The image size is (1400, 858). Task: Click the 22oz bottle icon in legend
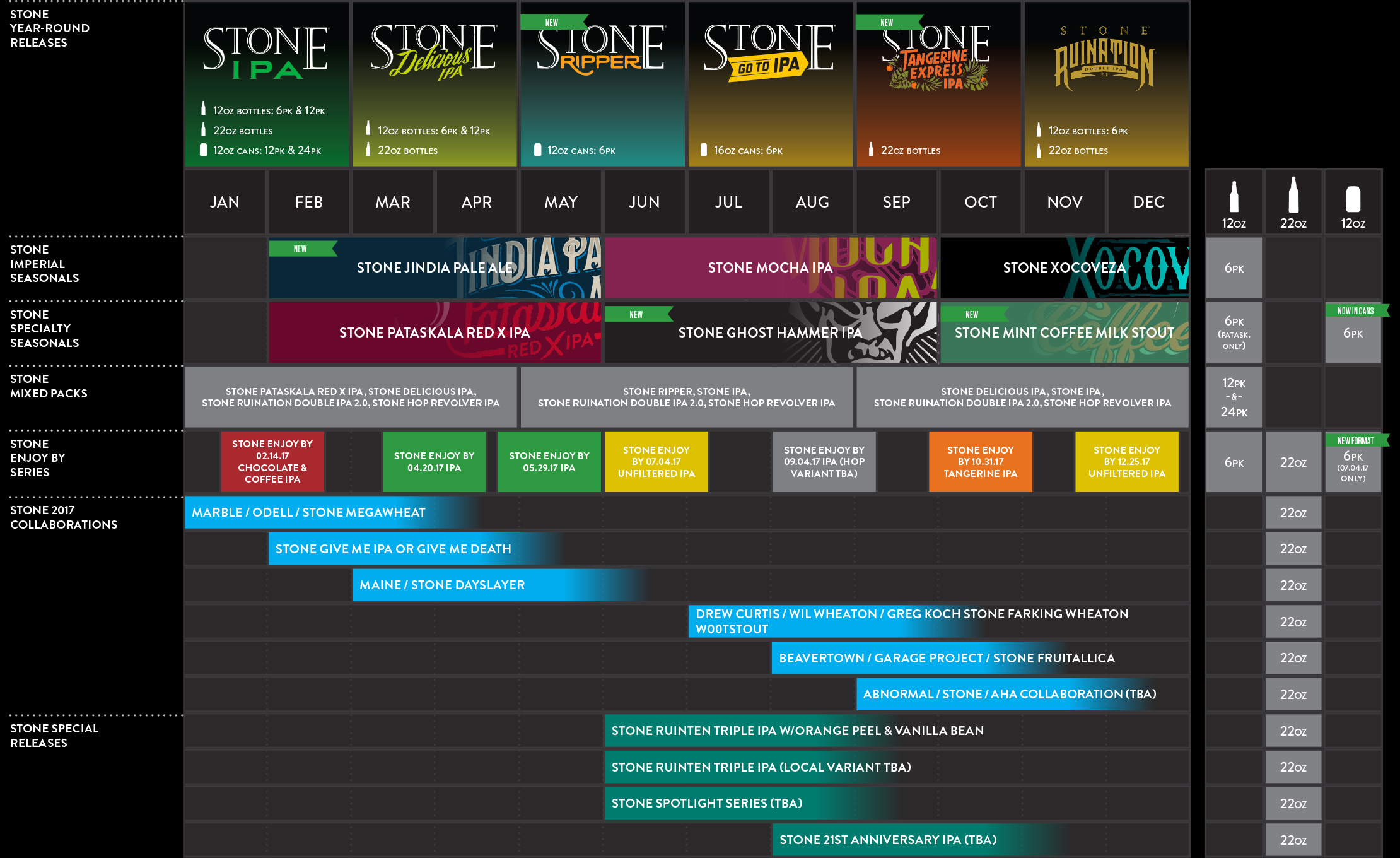(1293, 196)
